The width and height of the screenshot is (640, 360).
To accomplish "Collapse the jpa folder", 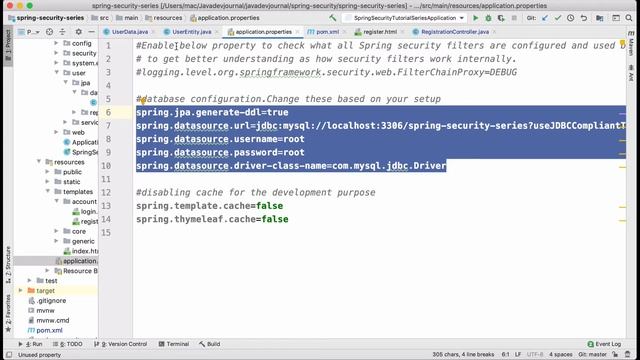I will tap(65, 82).
